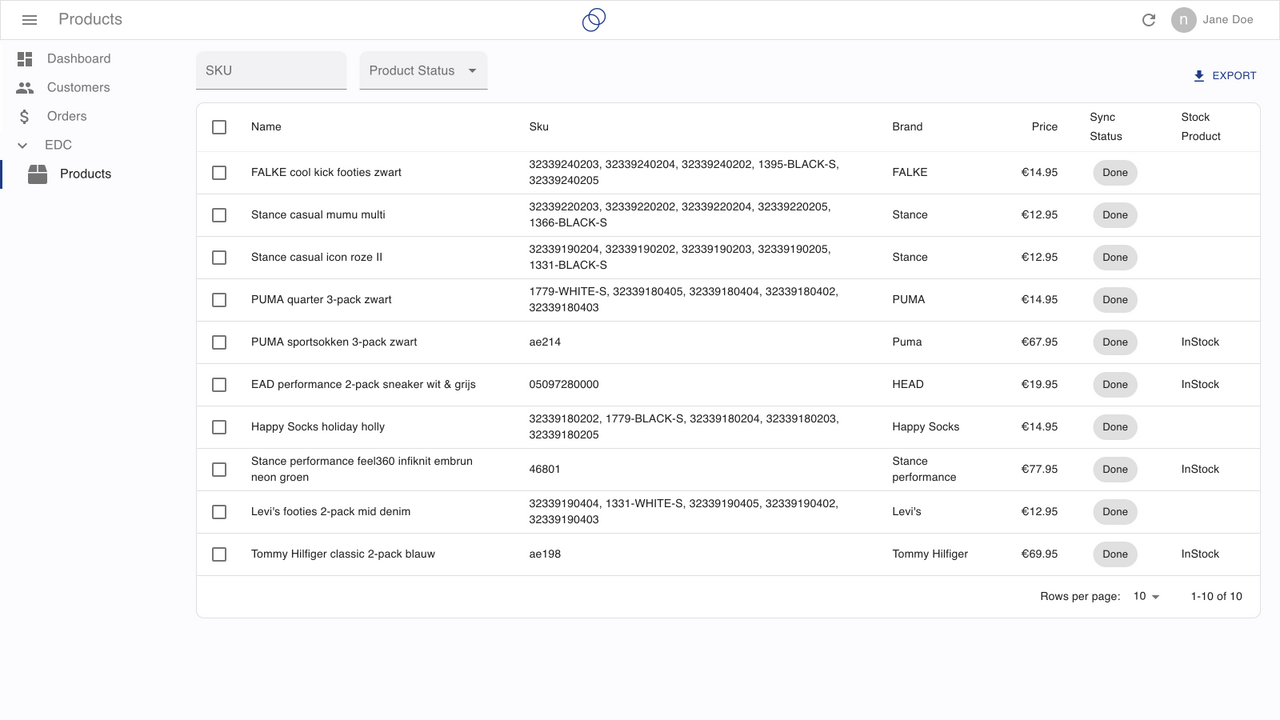Screen dimensions: 1280x720
Task: Refresh the products list
Action: [x=1149, y=20]
